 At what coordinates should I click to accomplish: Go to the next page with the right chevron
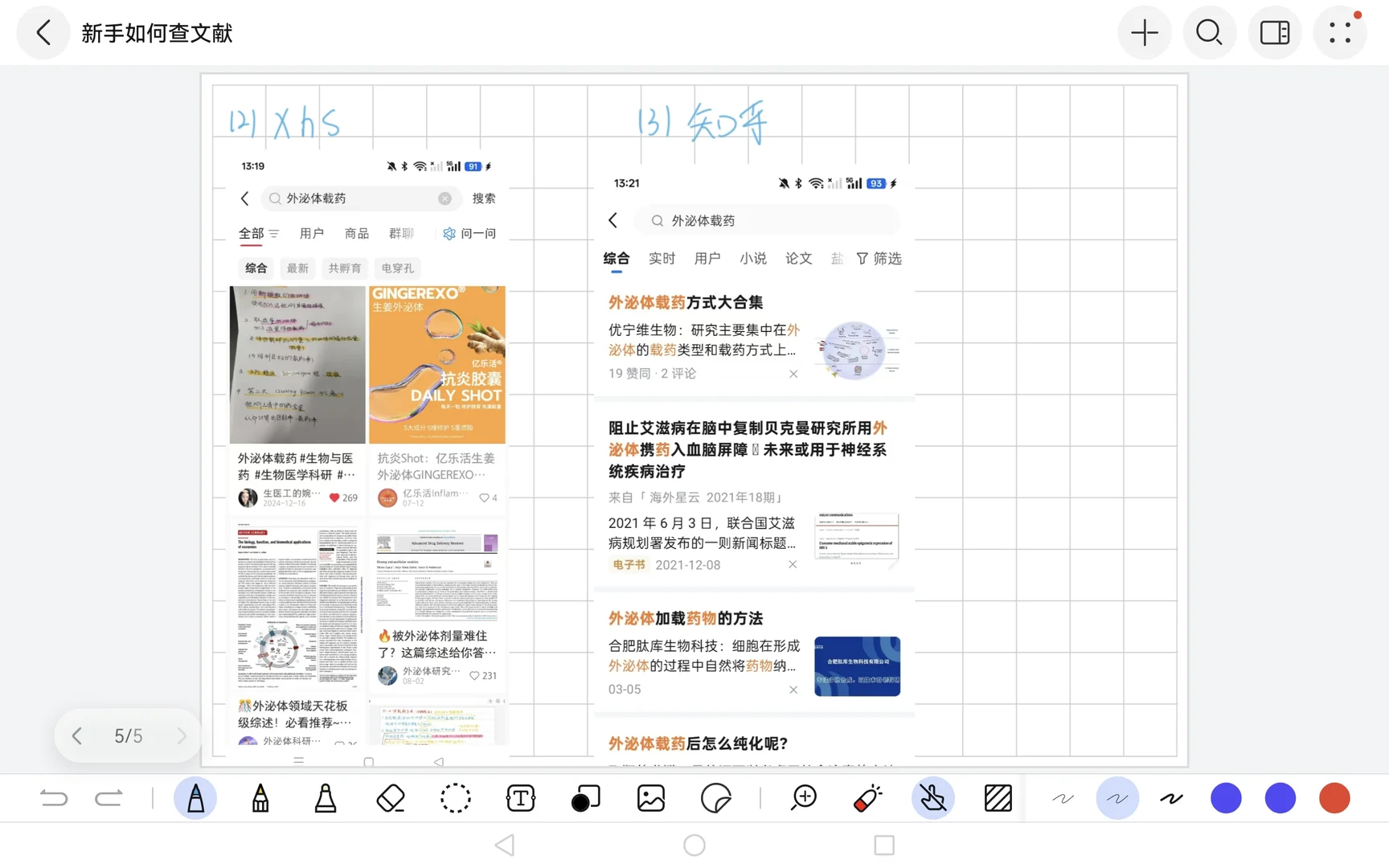[x=182, y=735]
